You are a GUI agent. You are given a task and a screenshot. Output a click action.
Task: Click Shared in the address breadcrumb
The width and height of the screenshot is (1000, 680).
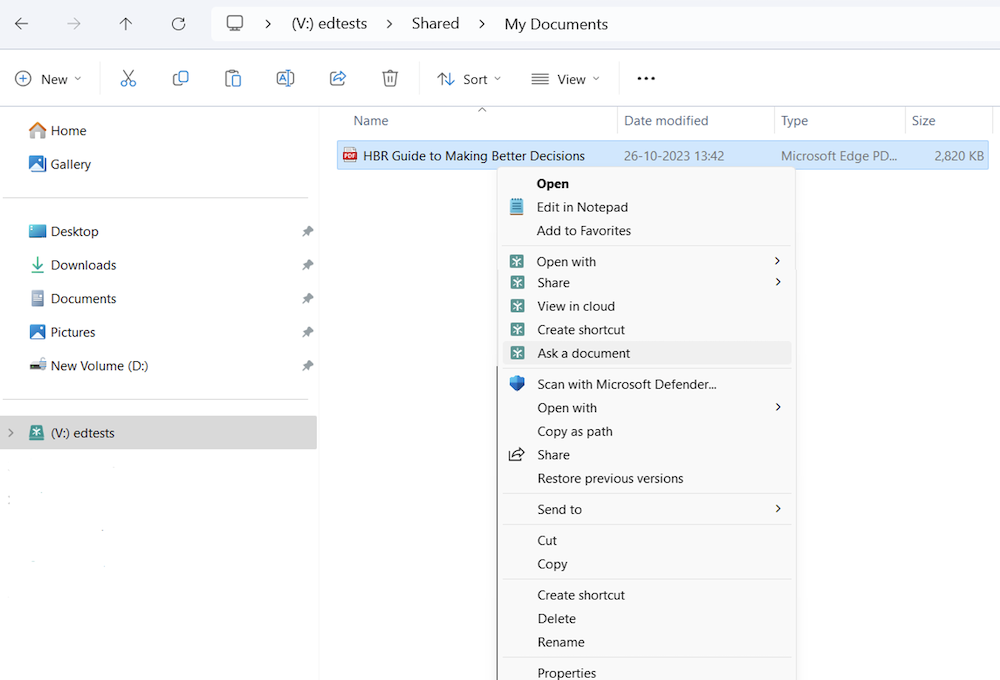point(435,24)
